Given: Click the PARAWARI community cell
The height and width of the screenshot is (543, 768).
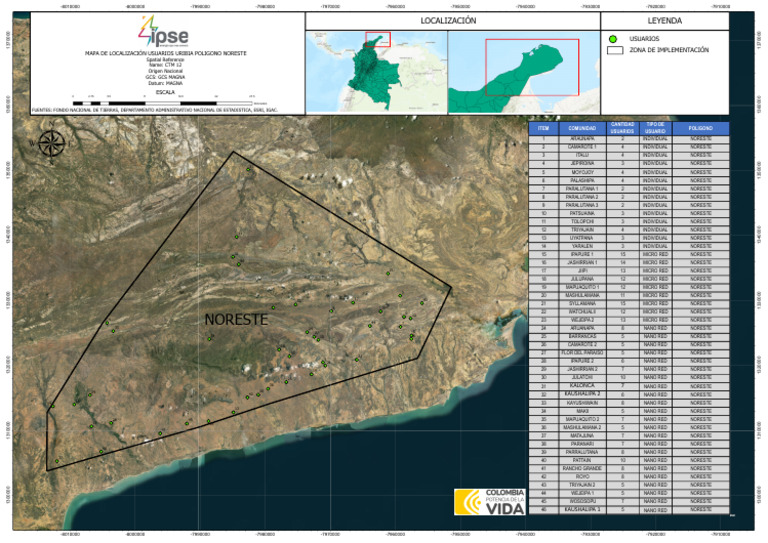Looking at the screenshot, I should [x=582, y=444].
